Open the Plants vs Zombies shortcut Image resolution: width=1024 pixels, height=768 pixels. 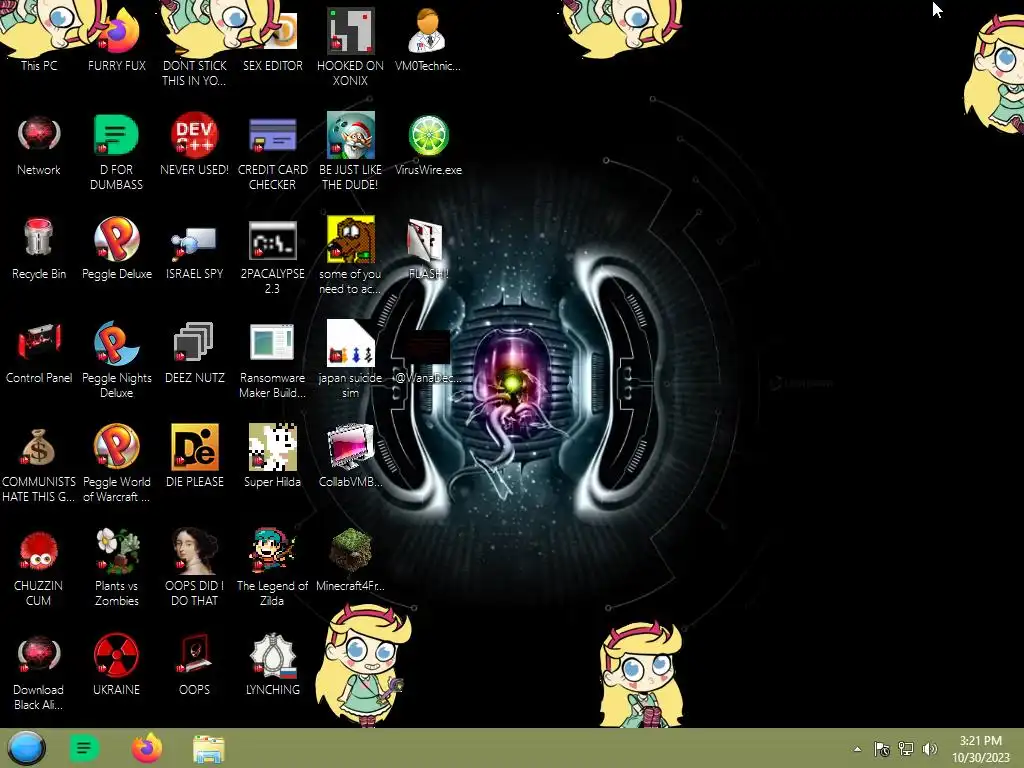pos(116,568)
